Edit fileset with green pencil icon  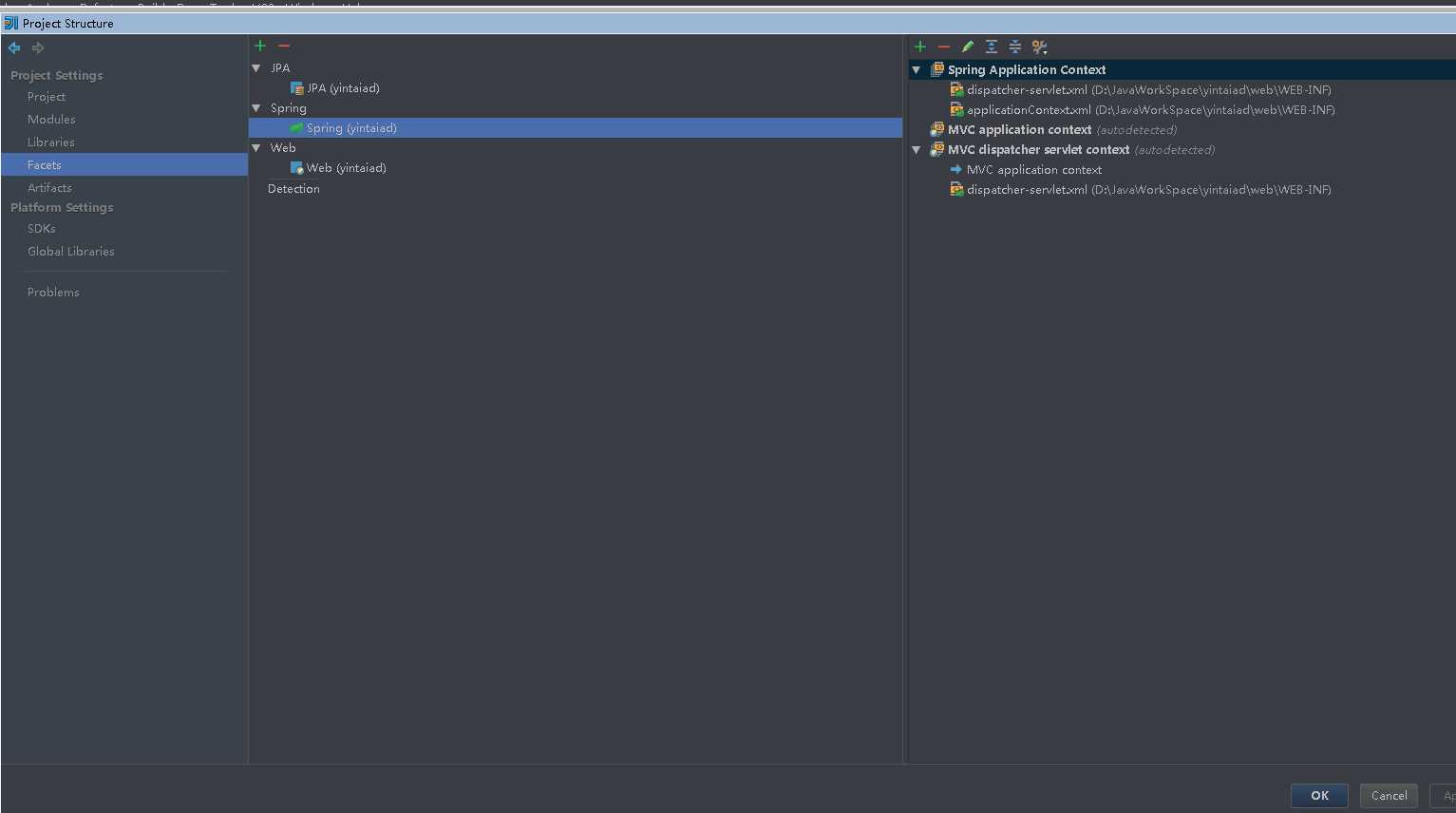[968, 47]
